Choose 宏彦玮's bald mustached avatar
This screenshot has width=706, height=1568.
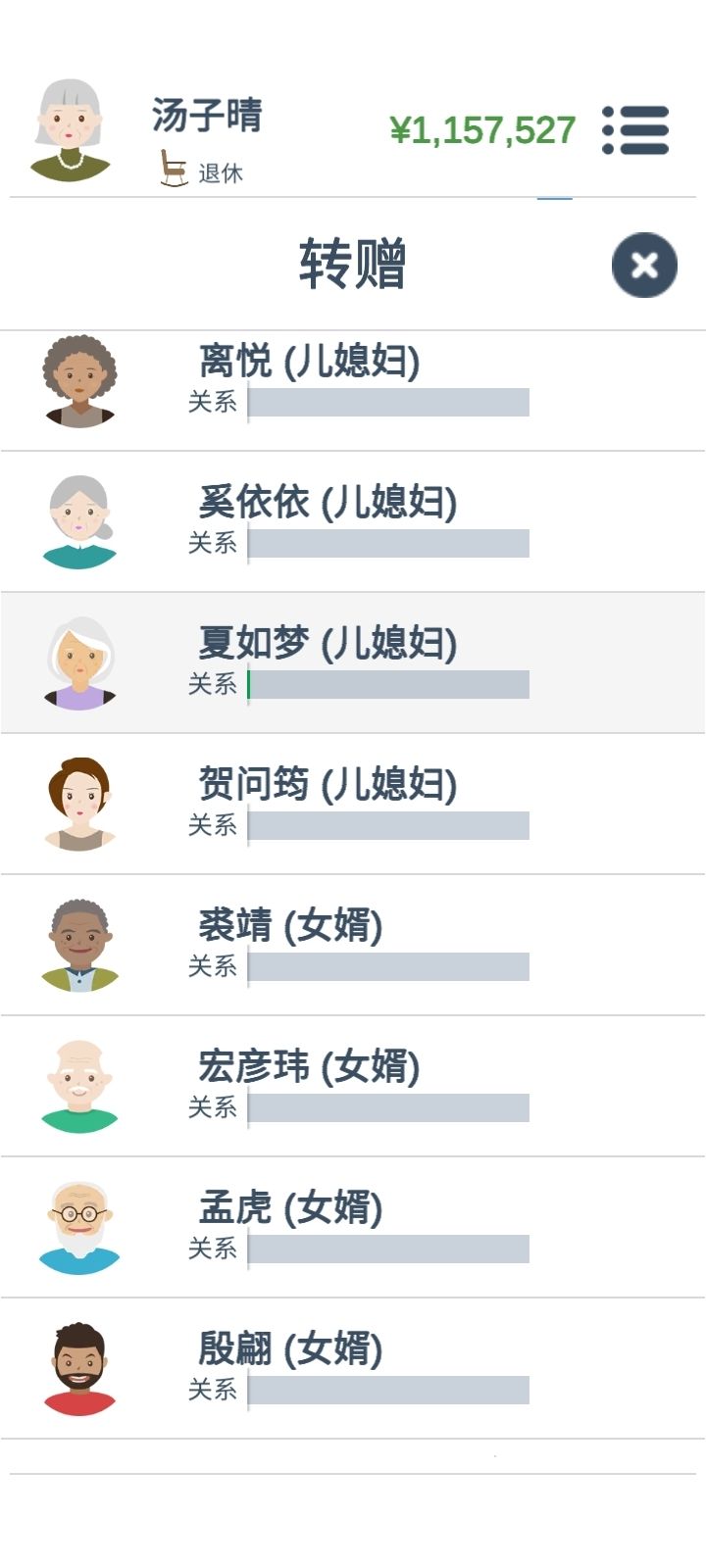coord(79,1087)
